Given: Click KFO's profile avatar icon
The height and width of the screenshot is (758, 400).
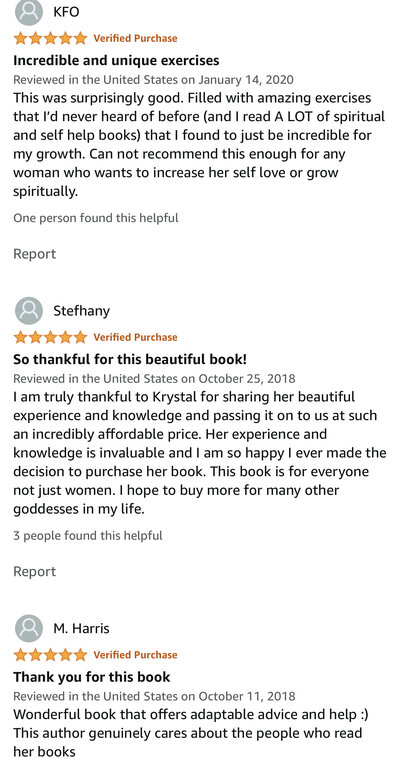Looking at the screenshot, I should 29,12.
